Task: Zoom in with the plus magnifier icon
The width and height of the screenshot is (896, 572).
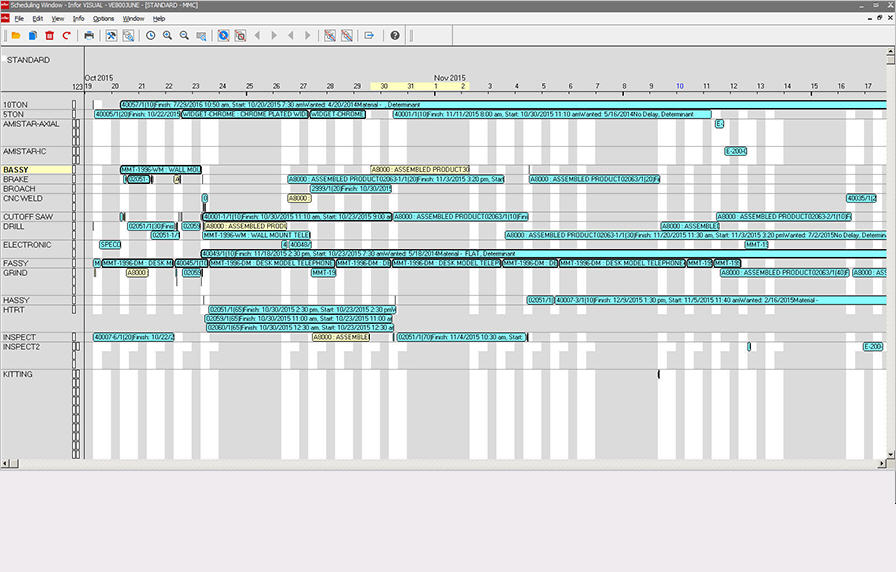Action: pyautogui.click(x=167, y=35)
